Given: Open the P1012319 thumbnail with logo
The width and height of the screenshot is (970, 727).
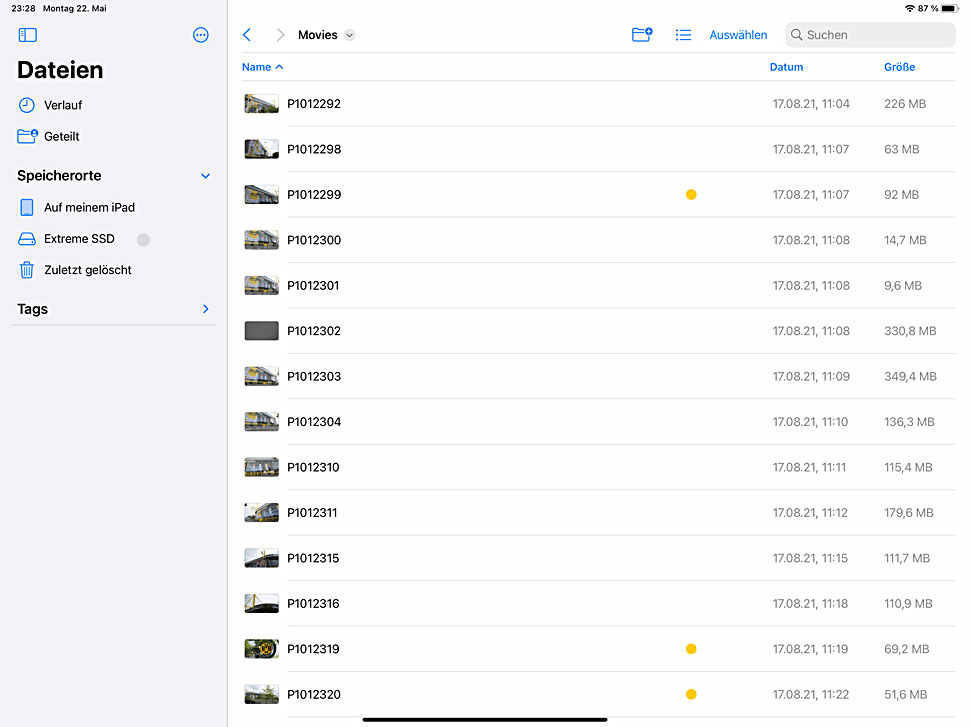Looking at the screenshot, I should click(261, 649).
